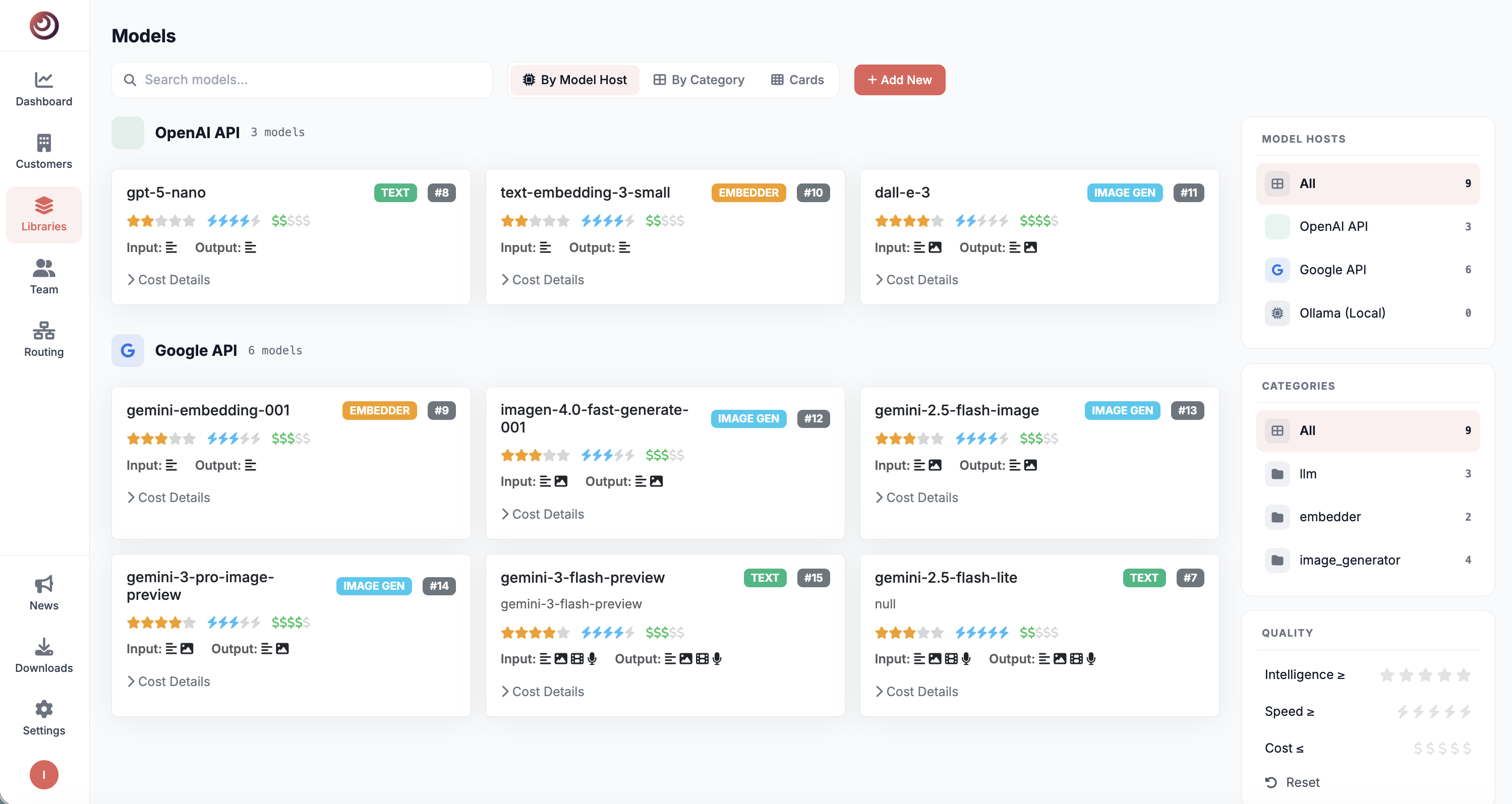Click the grid icon for All categories
Viewport: 1512px width, 804px height.
(x=1277, y=431)
